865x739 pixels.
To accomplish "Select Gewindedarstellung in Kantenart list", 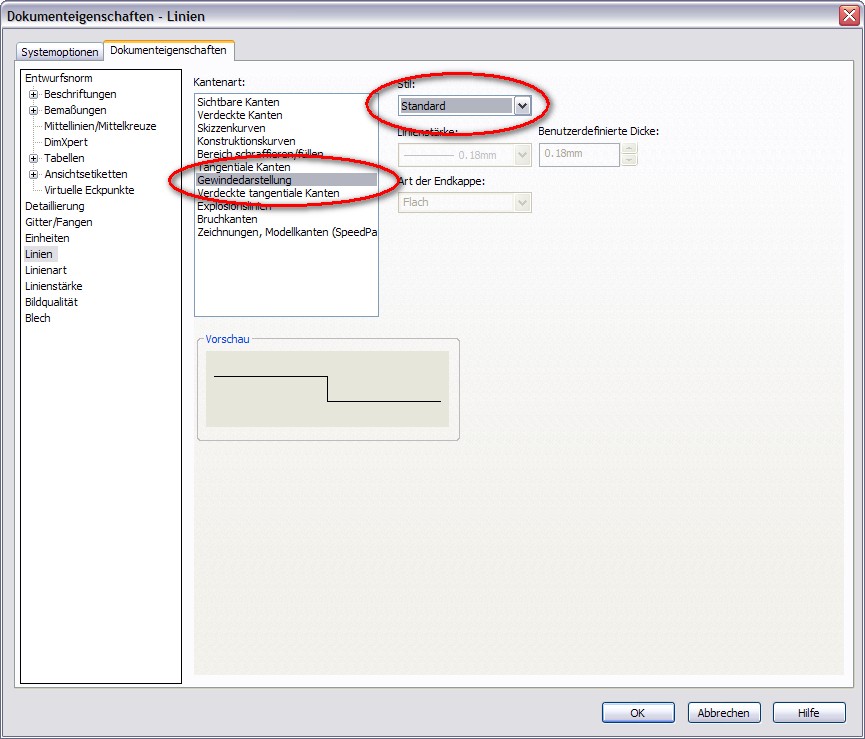I will [286, 180].
